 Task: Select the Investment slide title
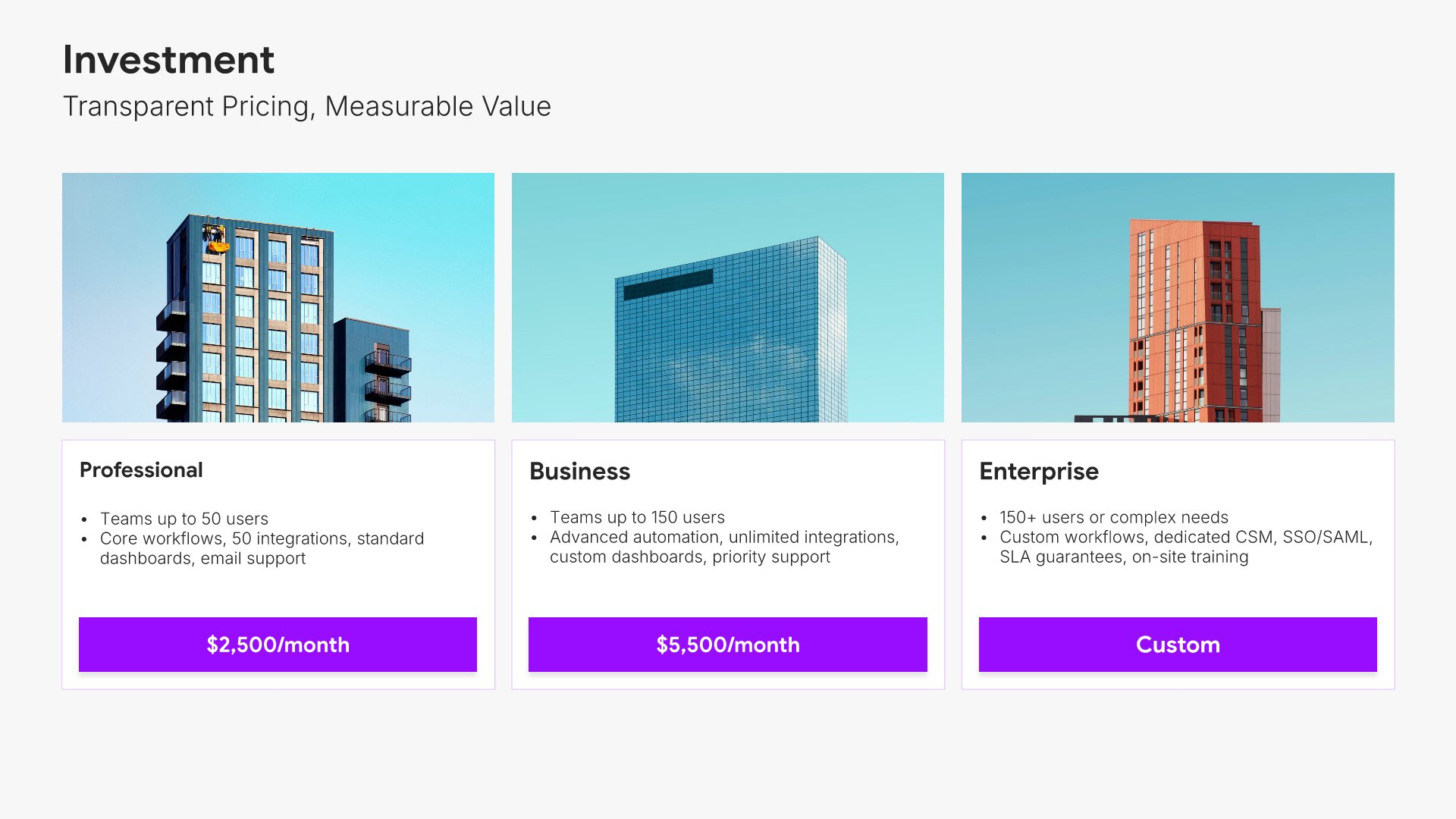click(x=168, y=60)
